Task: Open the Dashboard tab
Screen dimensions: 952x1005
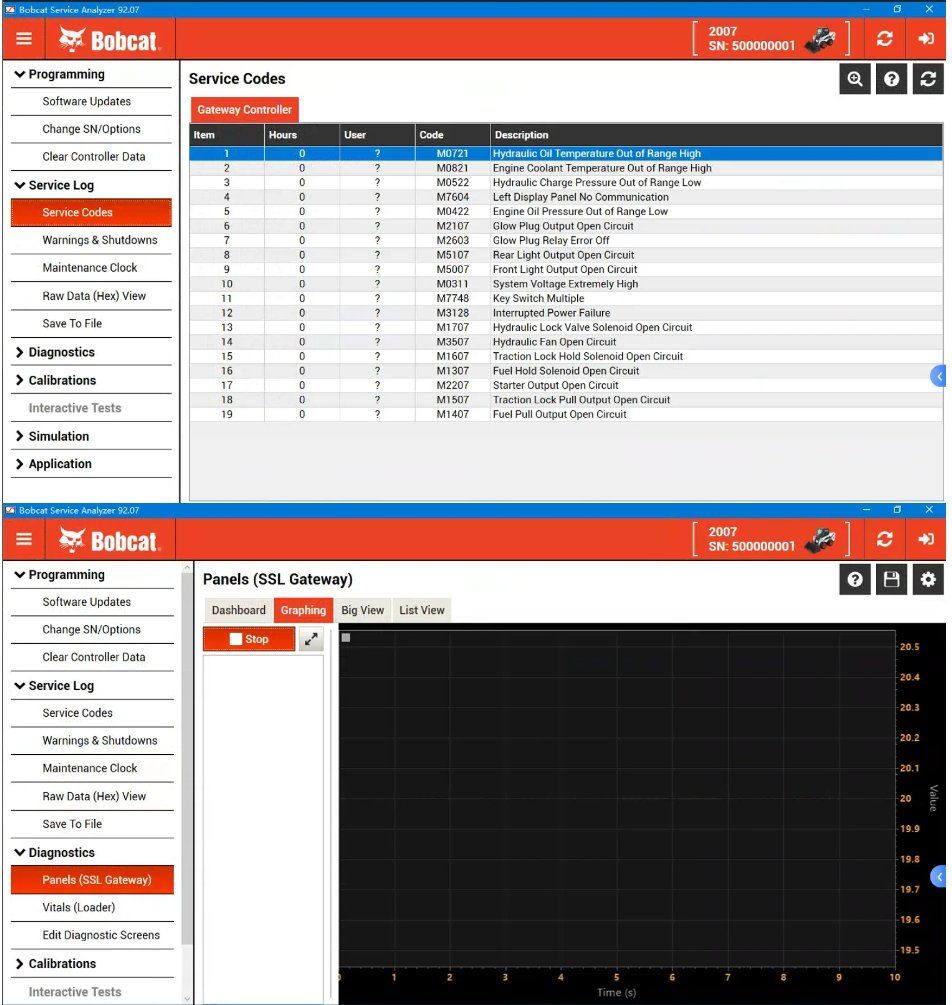Action: click(238, 610)
